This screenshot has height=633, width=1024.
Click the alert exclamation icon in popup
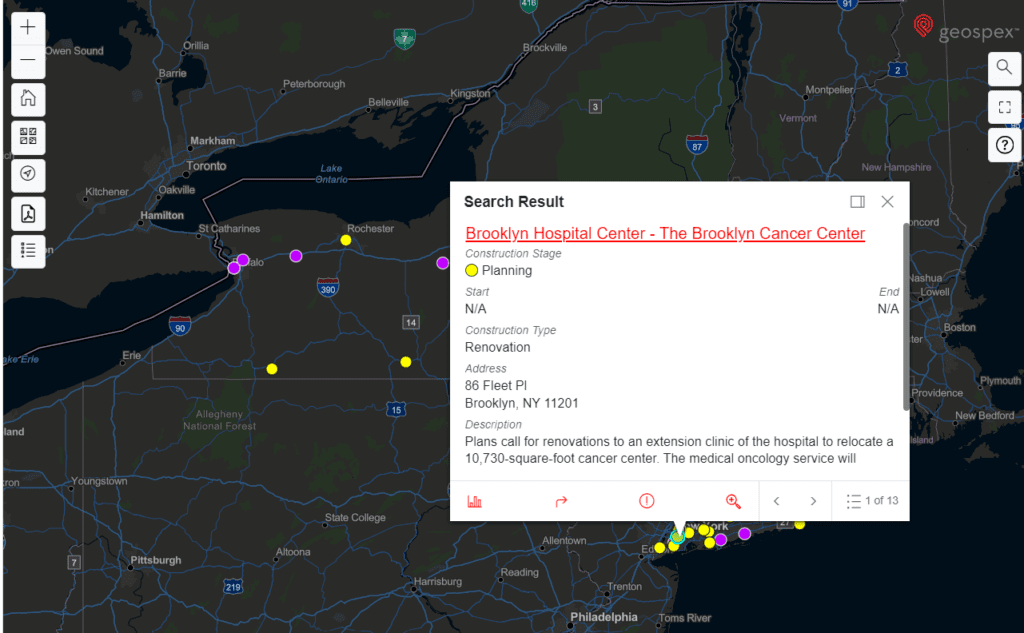pyautogui.click(x=647, y=501)
